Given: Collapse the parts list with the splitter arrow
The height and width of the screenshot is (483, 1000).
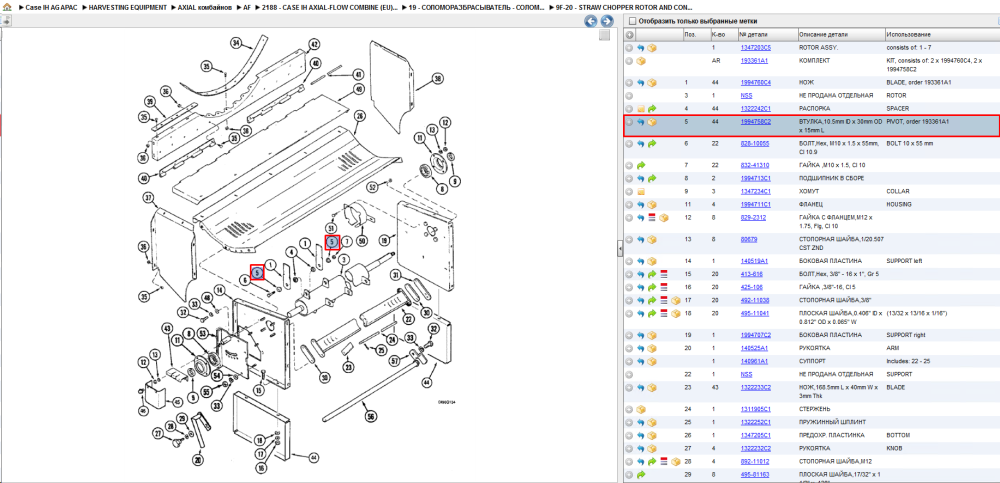Looking at the screenshot, I should tap(619, 250).
